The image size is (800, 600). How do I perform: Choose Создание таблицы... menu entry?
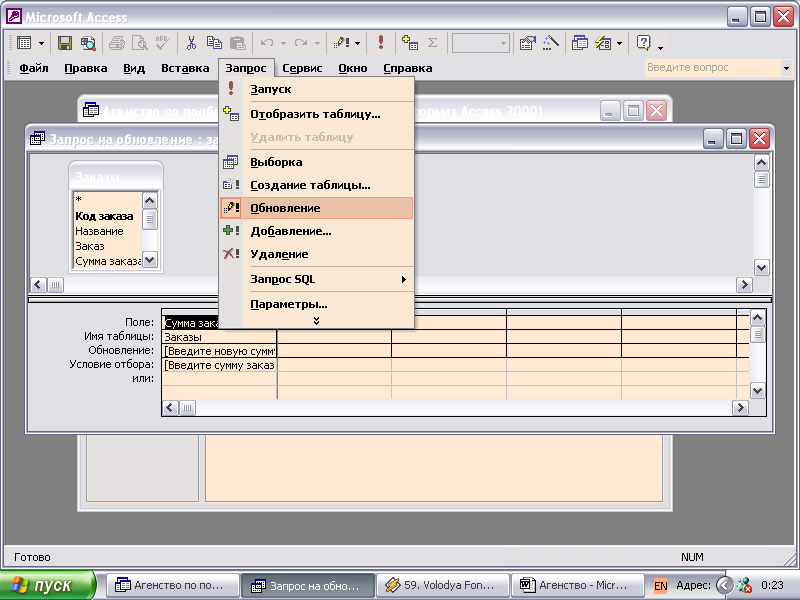coord(310,185)
